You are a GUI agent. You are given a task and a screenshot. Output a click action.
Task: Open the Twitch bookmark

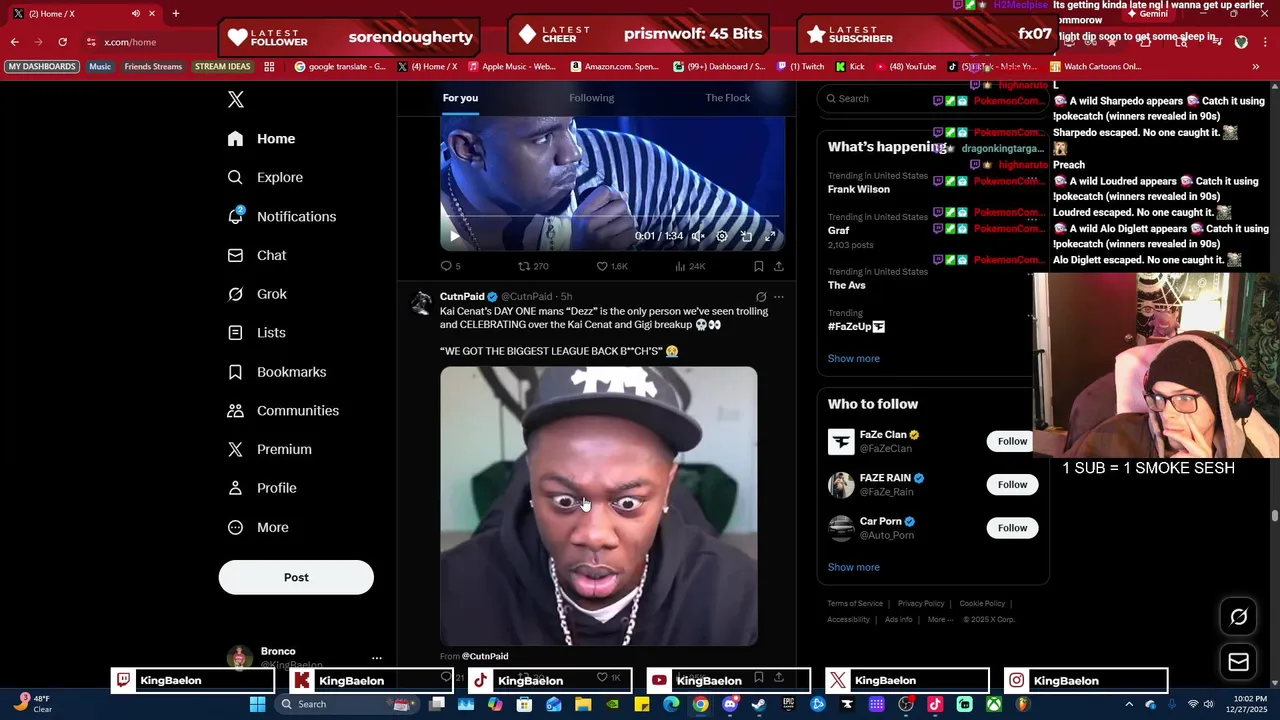tap(799, 67)
